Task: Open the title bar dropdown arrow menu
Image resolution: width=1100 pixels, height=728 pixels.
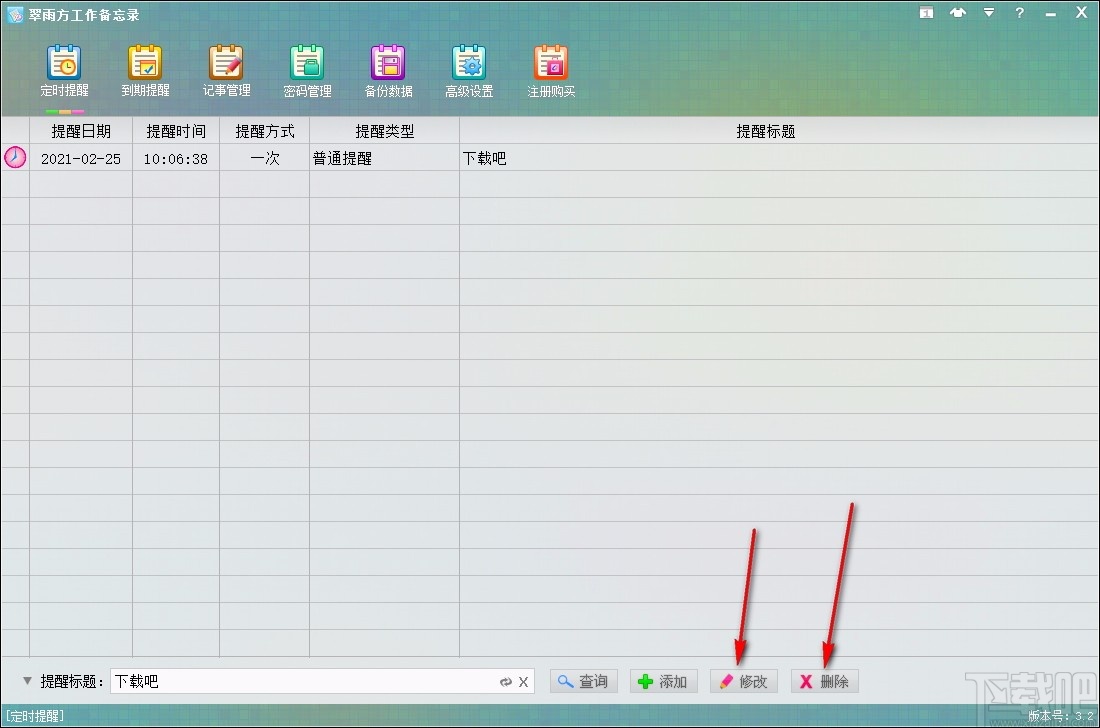Action: [x=988, y=12]
